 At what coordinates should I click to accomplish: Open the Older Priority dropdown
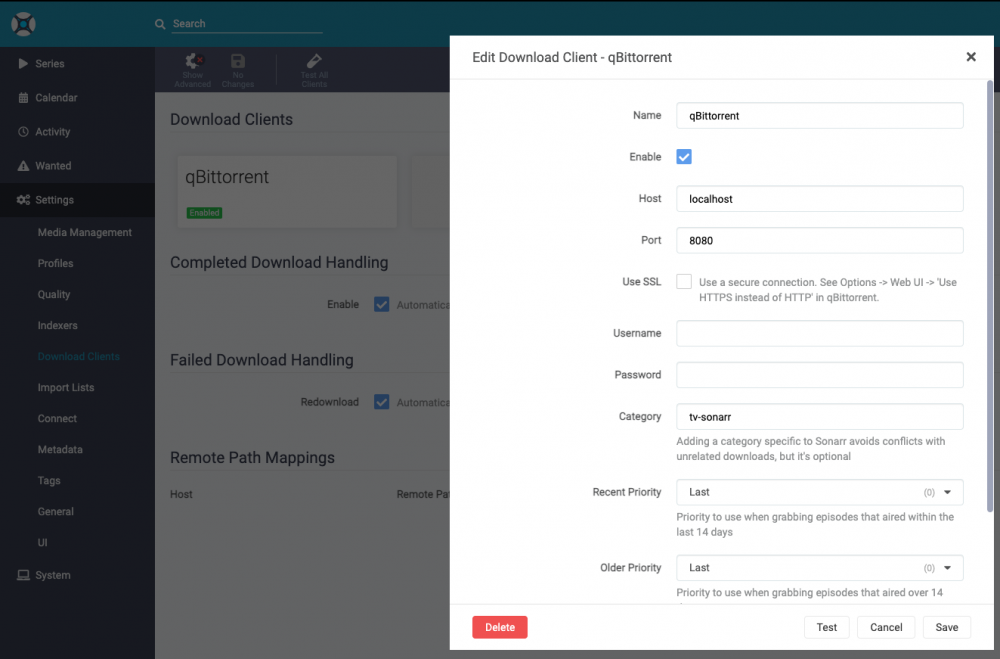(820, 568)
